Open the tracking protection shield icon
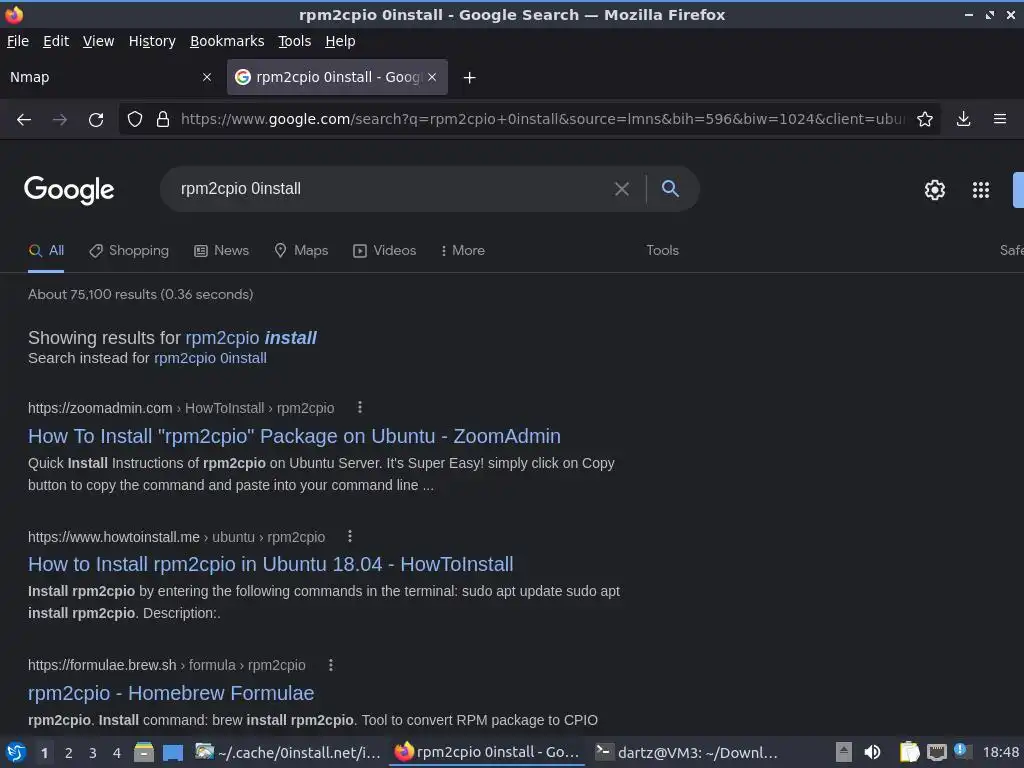The width and height of the screenshot is (1024, 768). [135, 120]
